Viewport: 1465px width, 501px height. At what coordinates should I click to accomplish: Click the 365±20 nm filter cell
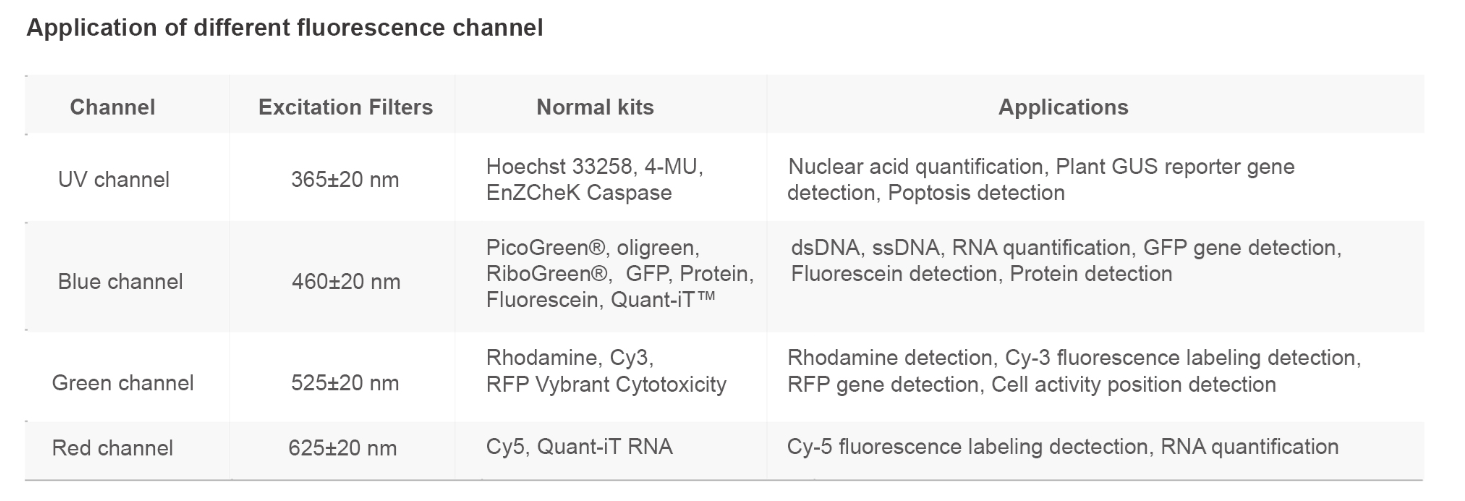tap(344, 180)
